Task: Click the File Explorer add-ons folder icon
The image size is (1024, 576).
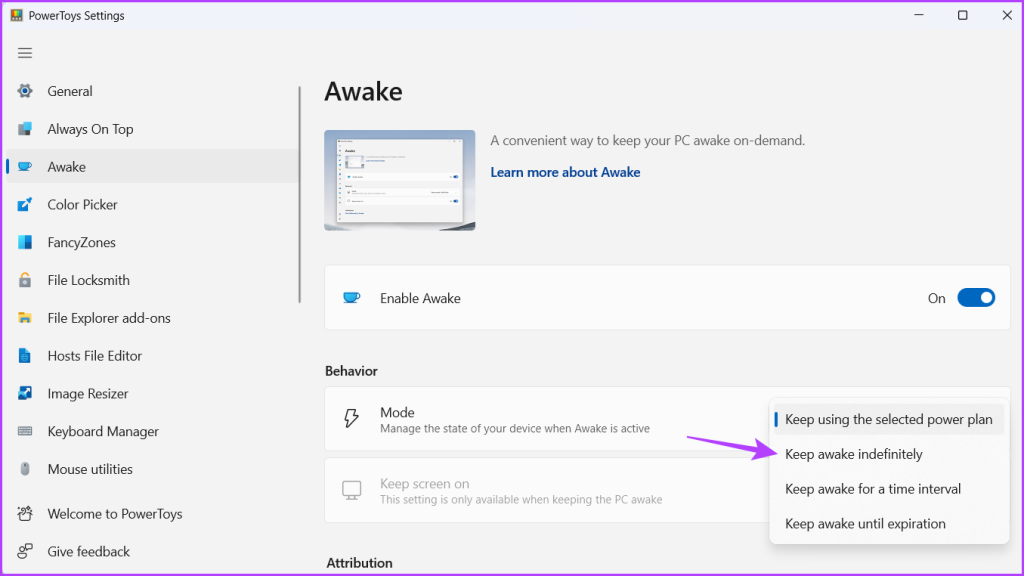Action: [25, 318]
